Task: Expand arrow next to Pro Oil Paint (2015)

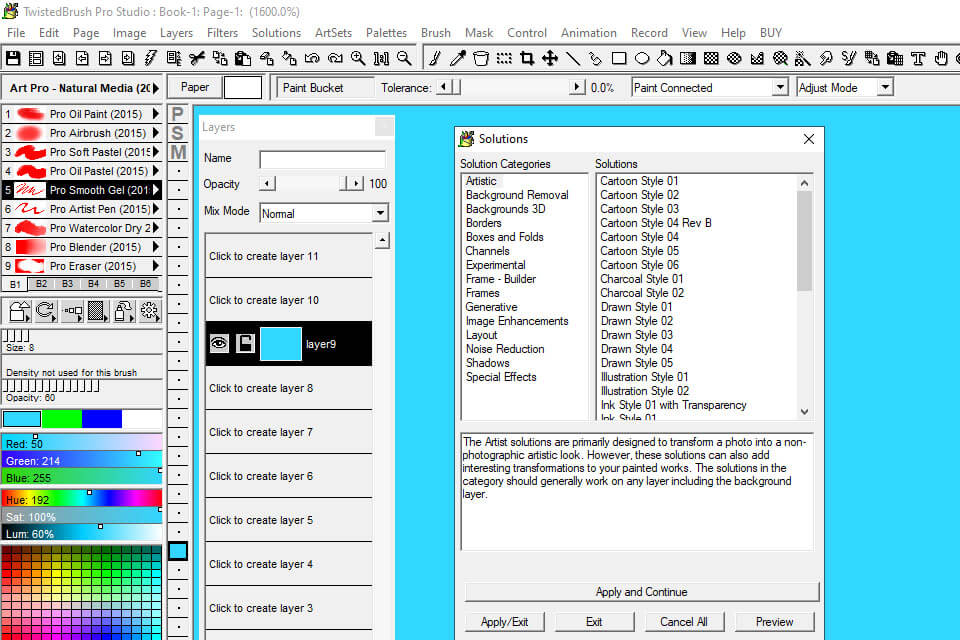Action: (156, 114)
